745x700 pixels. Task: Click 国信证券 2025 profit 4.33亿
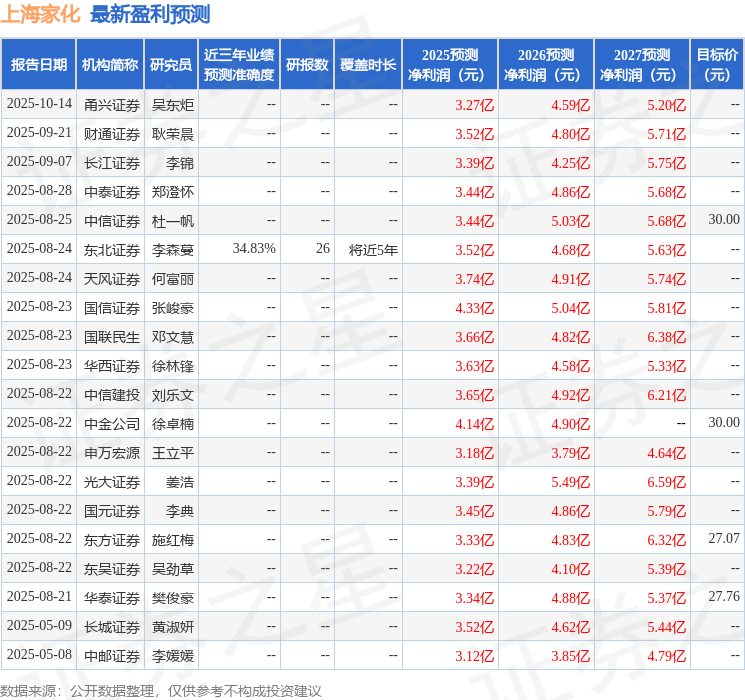click(x=474, y=308)
